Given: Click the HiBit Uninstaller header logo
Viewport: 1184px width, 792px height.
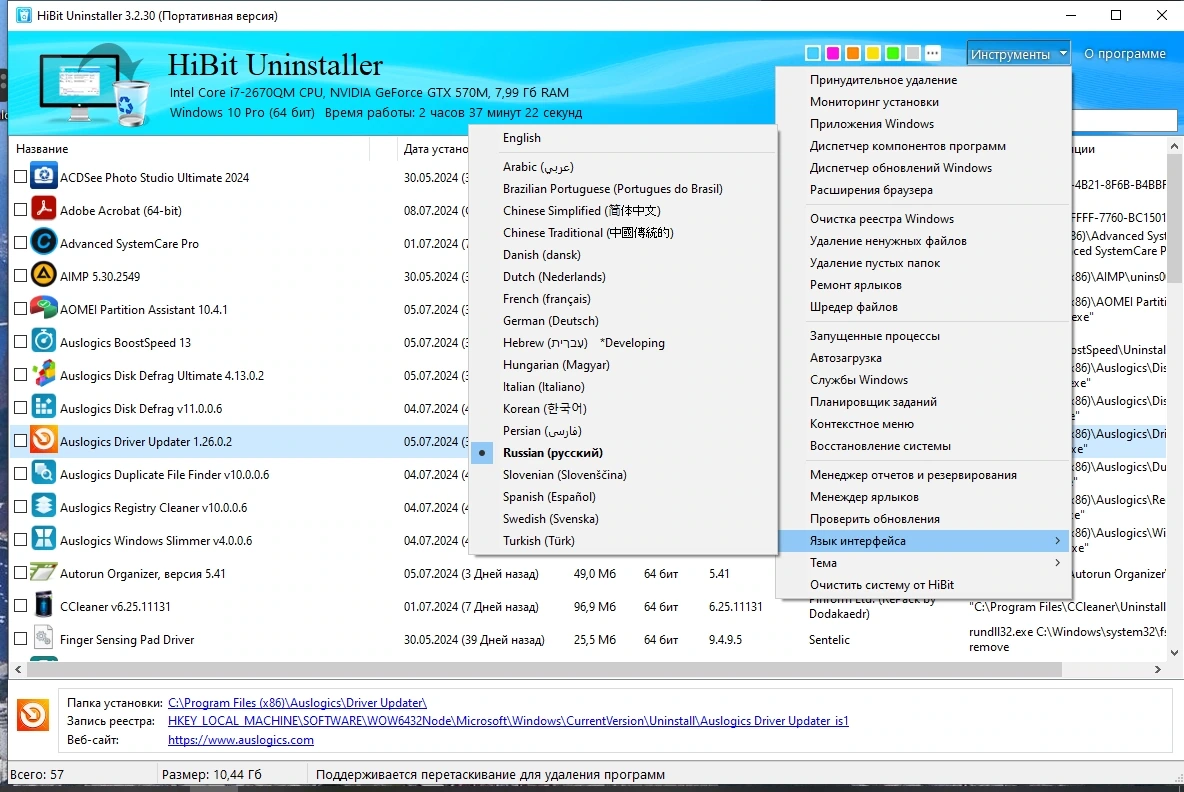Looking at the screenshot, I should click(94, 85).
